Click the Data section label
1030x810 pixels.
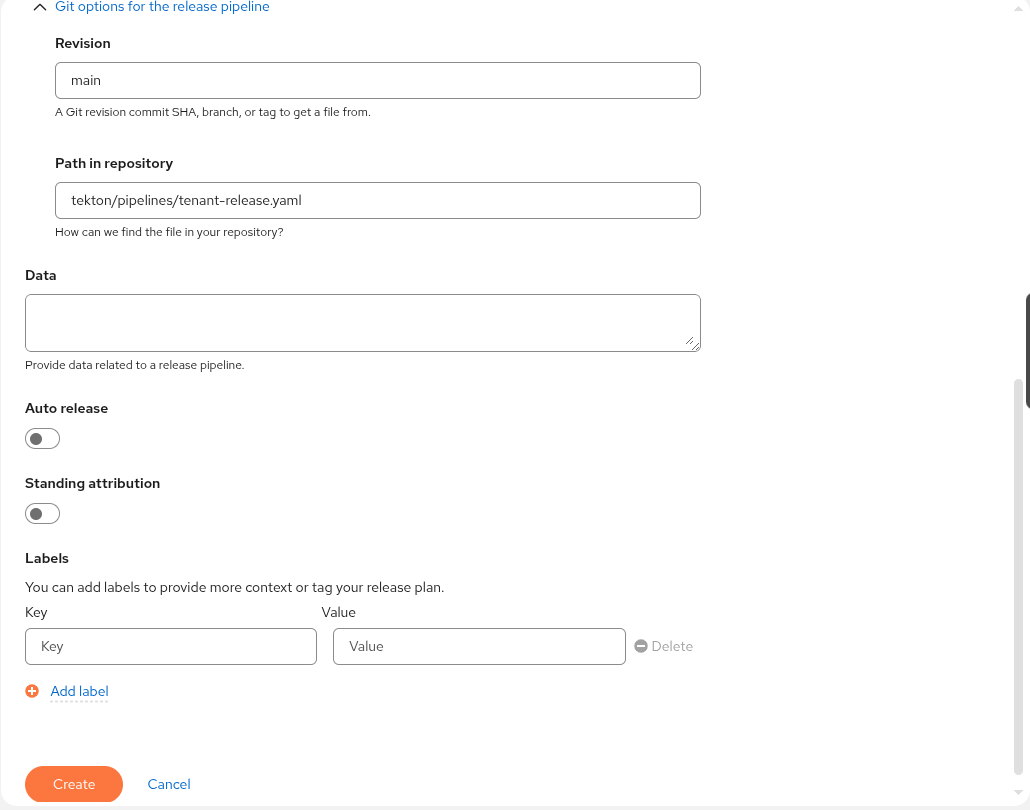41,275
